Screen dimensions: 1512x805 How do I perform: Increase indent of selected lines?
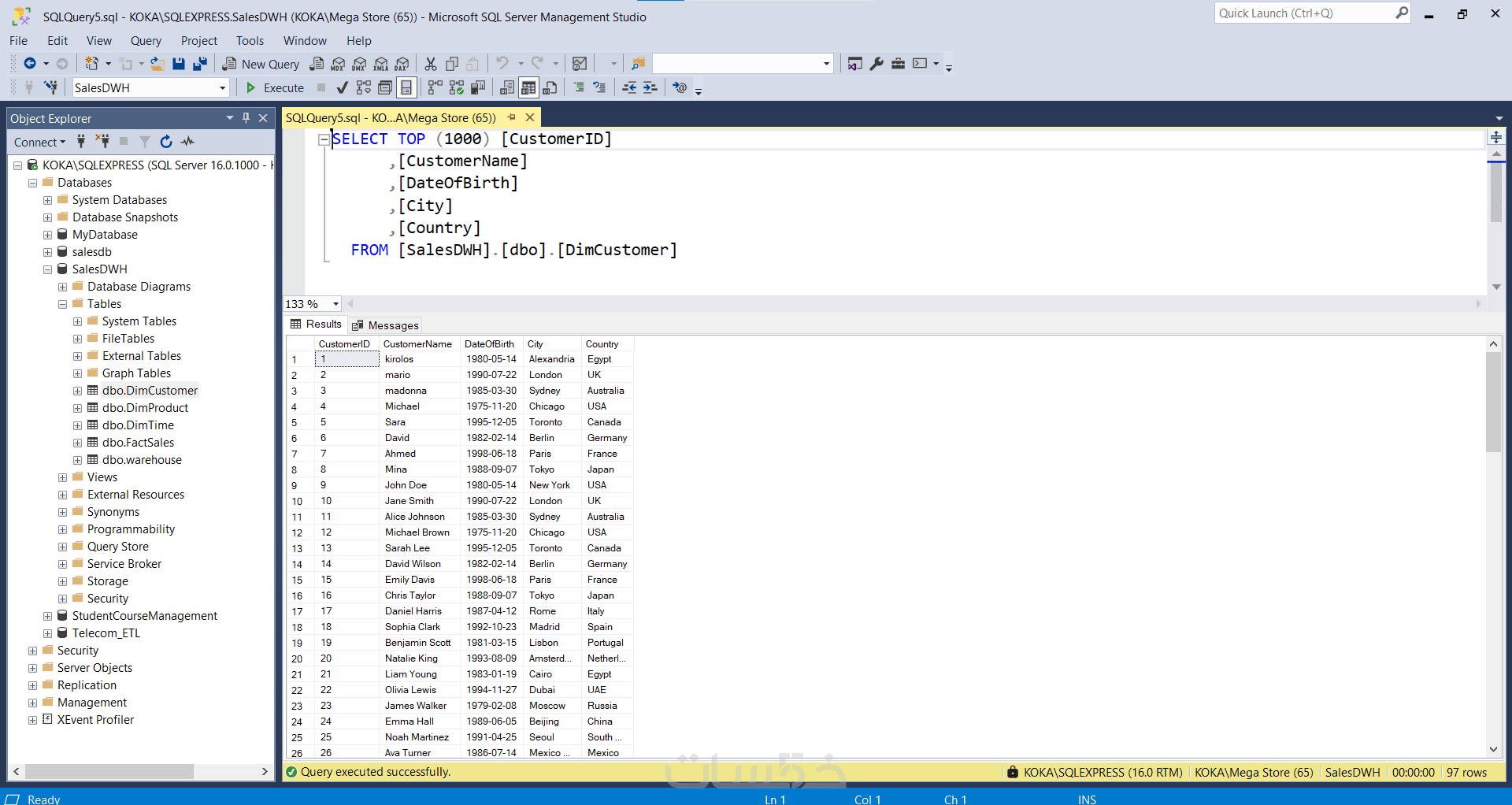point(650,87)
